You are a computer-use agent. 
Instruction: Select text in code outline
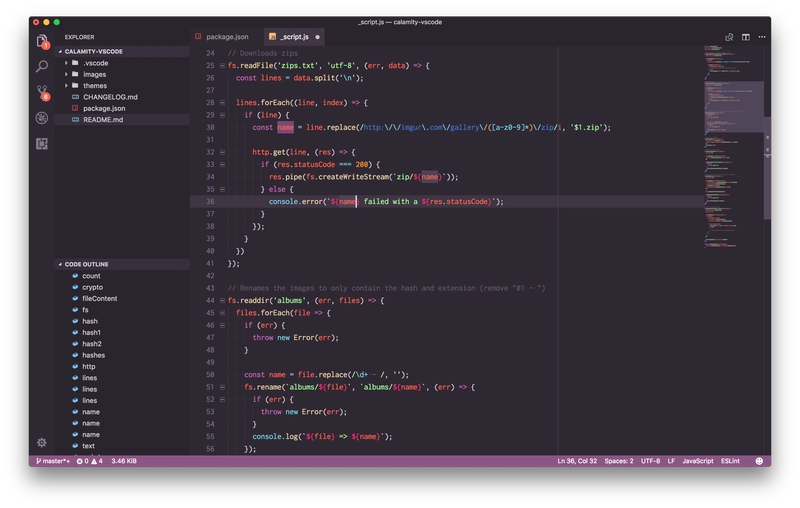(x=122, y=446)
